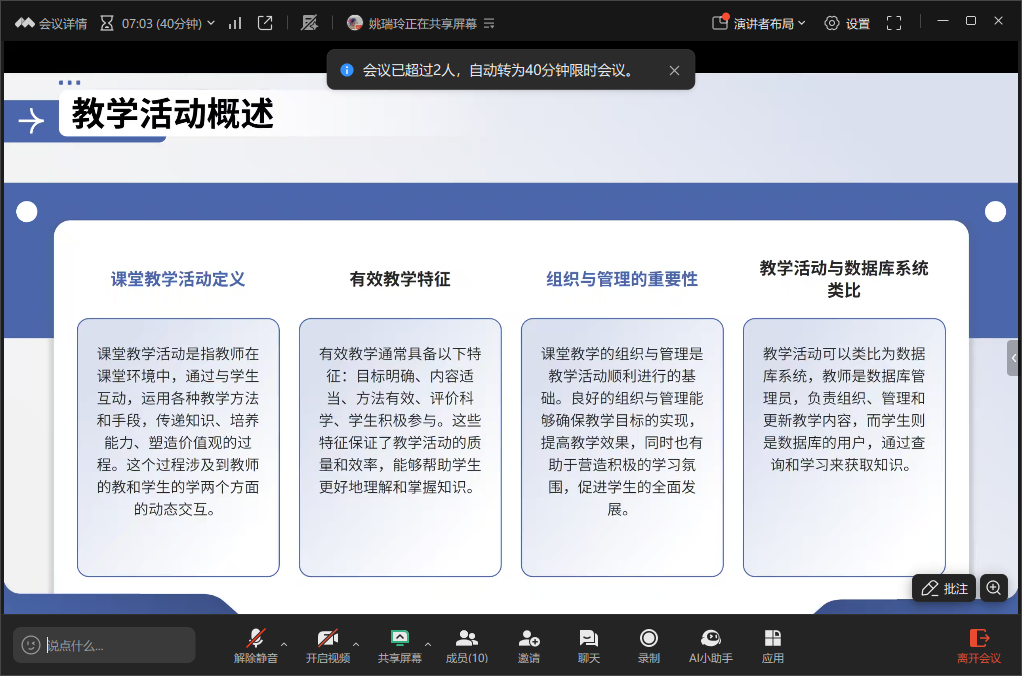Expand audio options arrow next to 解除静音
The height and width of the screenshot is (676, 1022).
pos(284,644)
